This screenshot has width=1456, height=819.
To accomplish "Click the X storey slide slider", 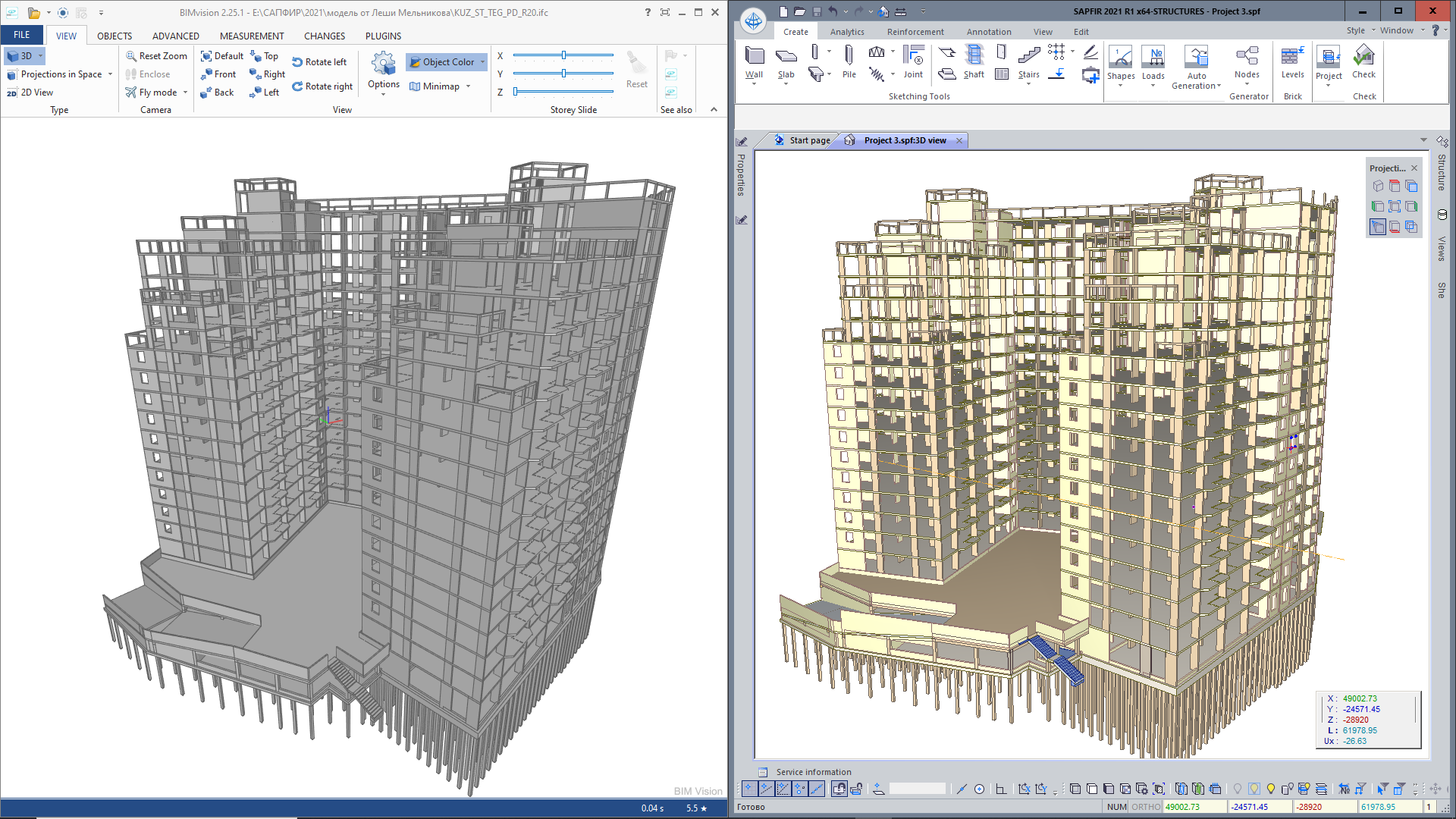I will [563, 55].
